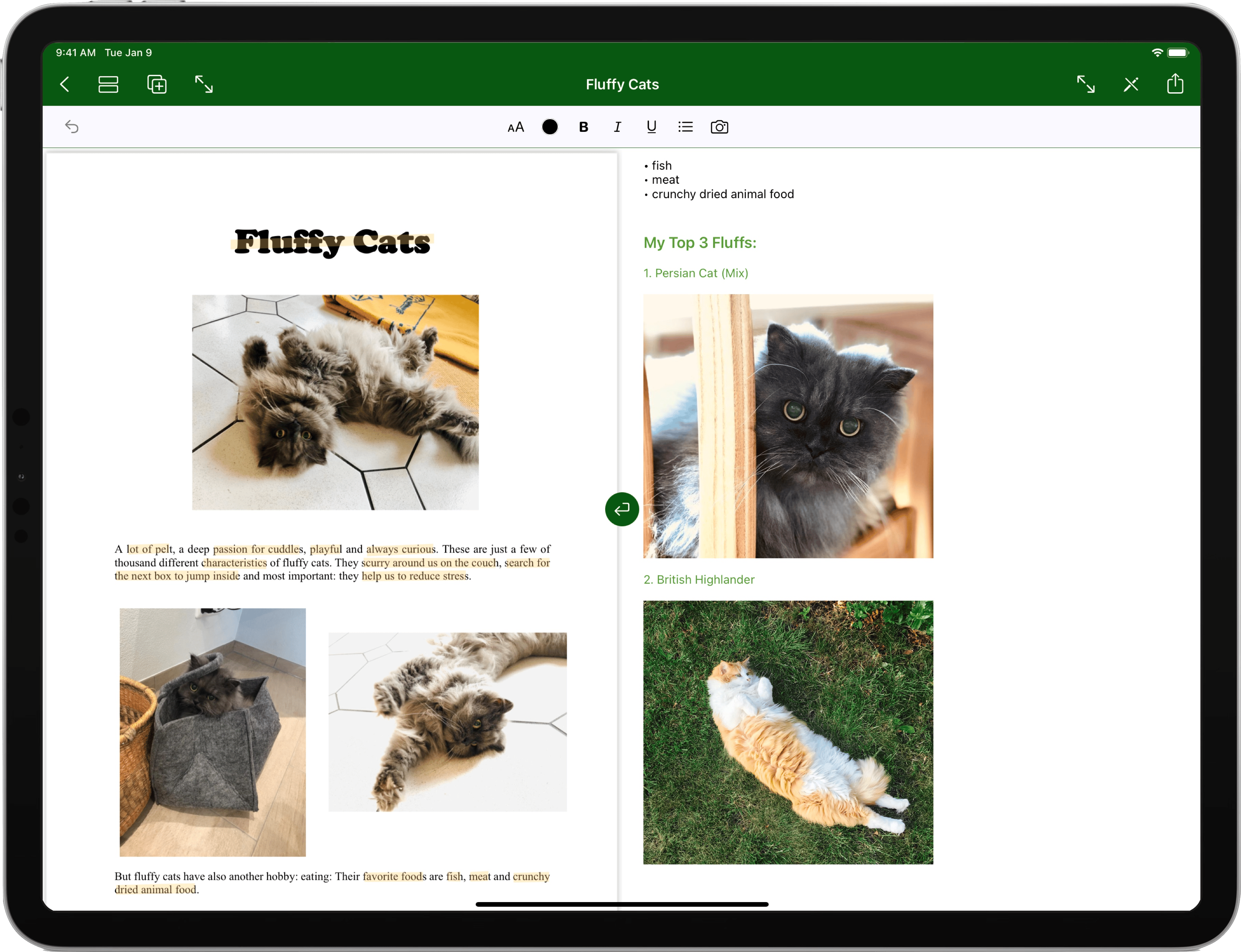Image resolution: width=1241 pixels, height=952 pixels.
Task: Tap the orange cat on grass photo
Action: 788,732
